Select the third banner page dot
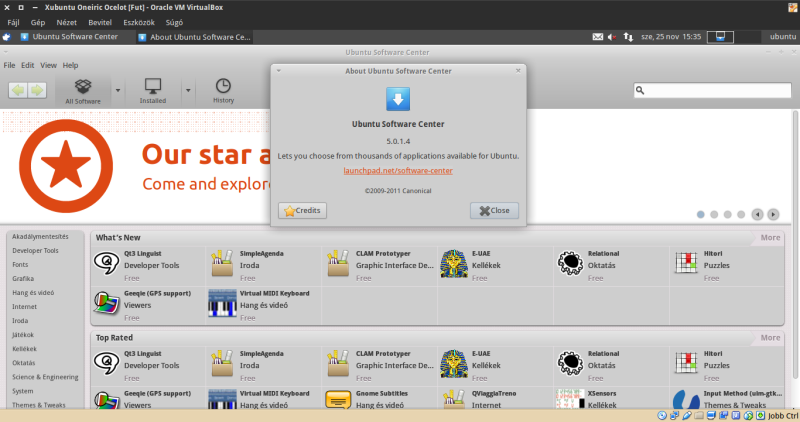This screenshot has width=800, height=422. pyautogui.click(x=728, y=215)
